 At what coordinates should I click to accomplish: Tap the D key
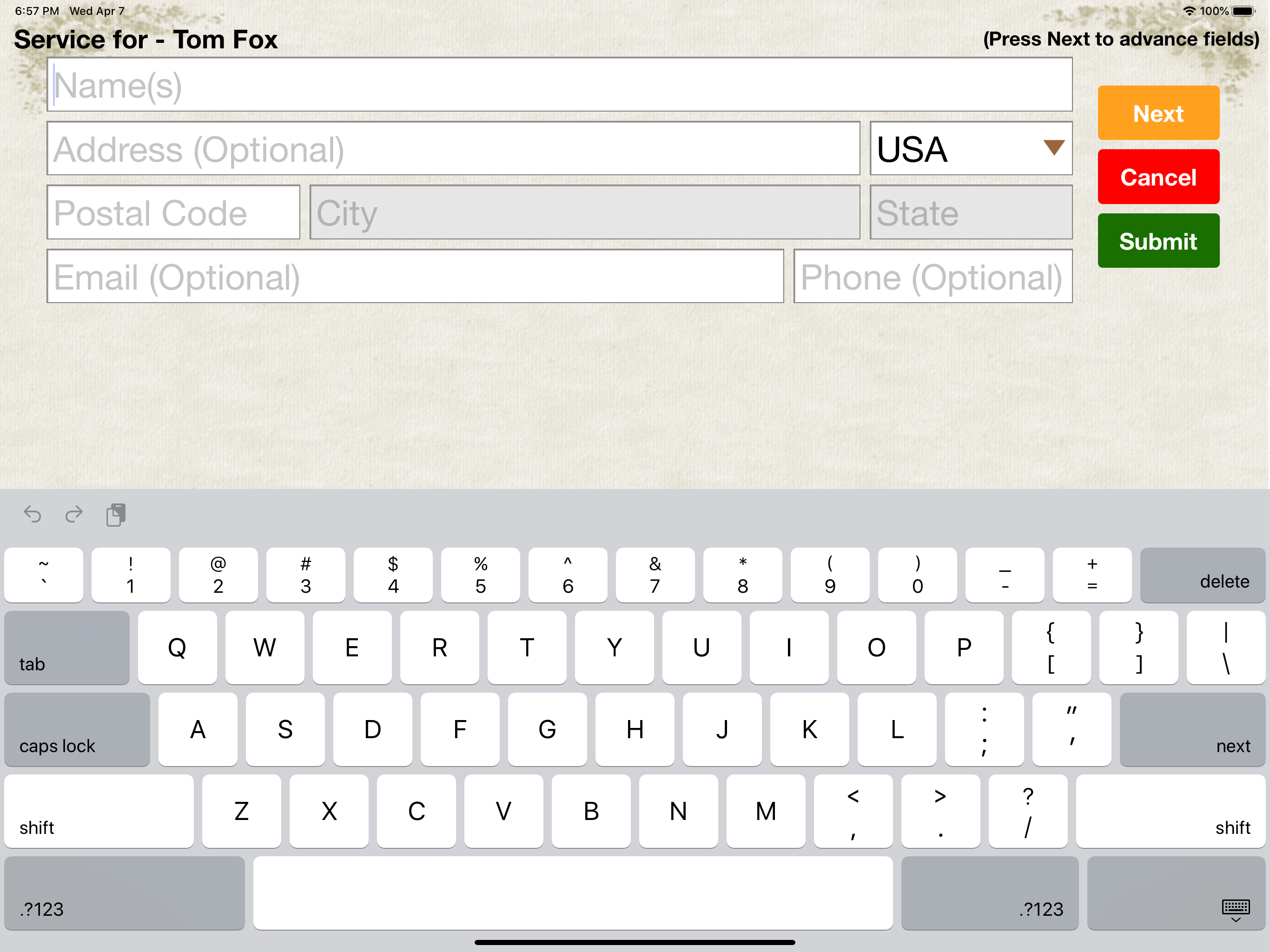click(373, 729)
